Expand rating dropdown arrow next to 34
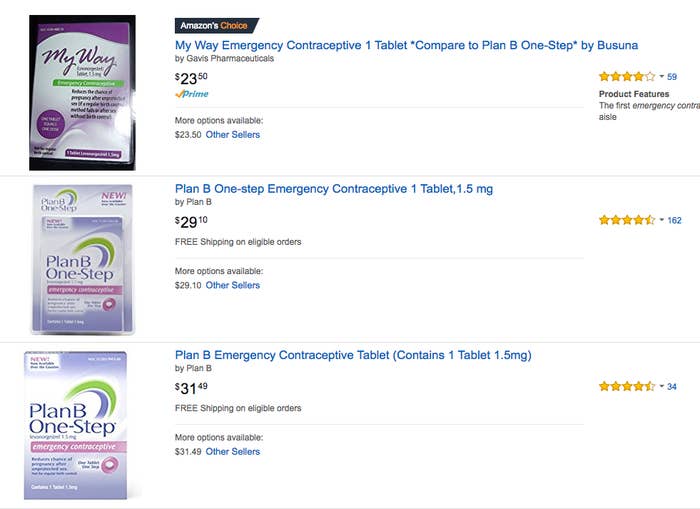This screenshot has width=700, height=509. point(661,386)
